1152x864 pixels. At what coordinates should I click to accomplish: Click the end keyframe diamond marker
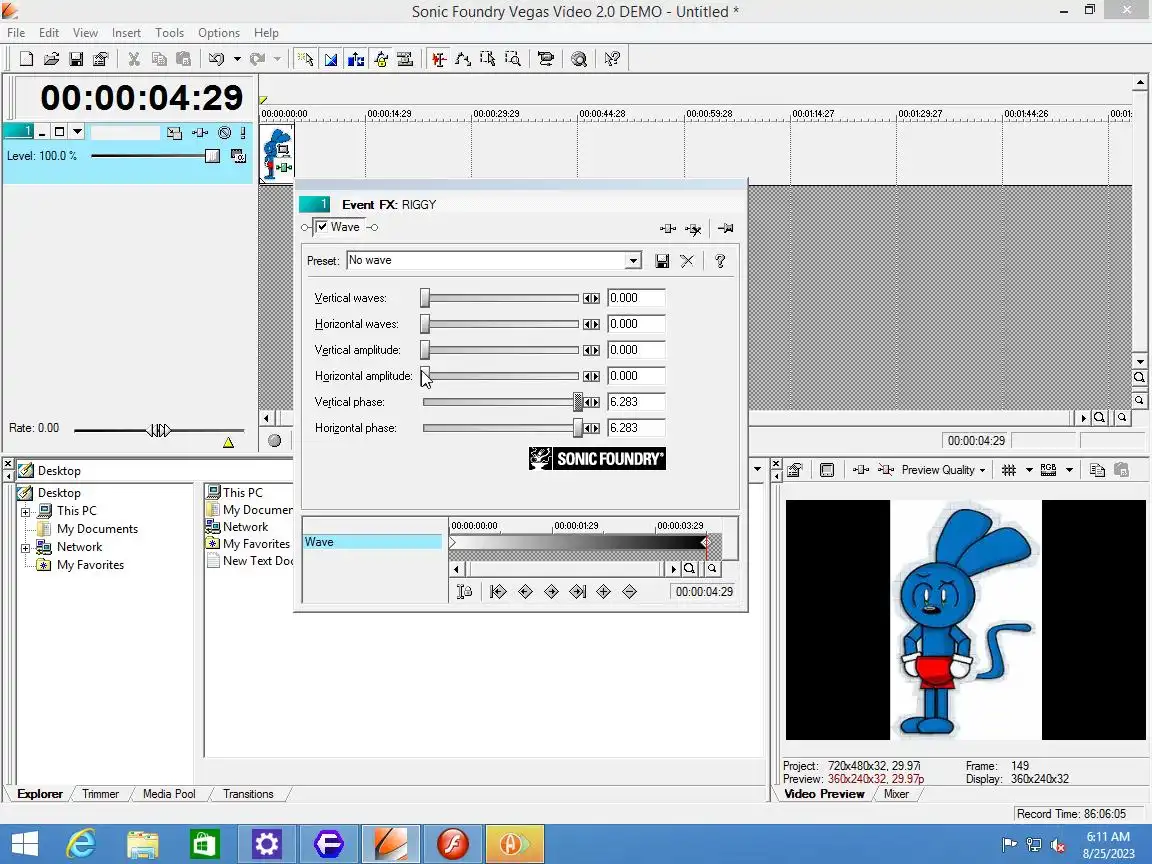(705, 542)
